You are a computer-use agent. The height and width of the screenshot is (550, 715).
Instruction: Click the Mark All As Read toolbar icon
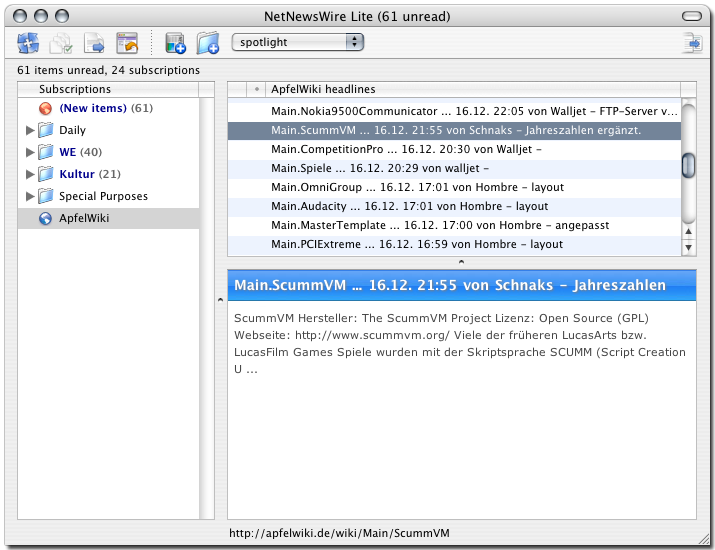[x=61, y=43]
